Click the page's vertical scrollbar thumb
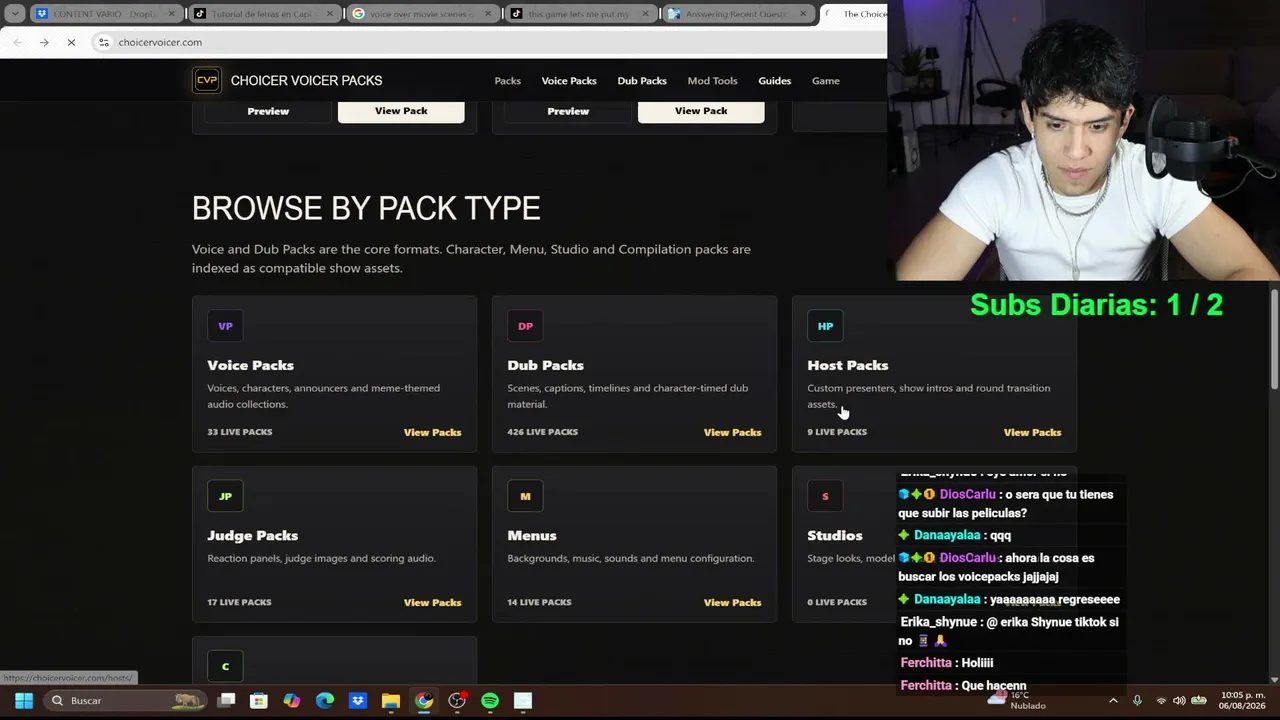This screenshot has height=720, width=1280. click(x=1274, y=340)
